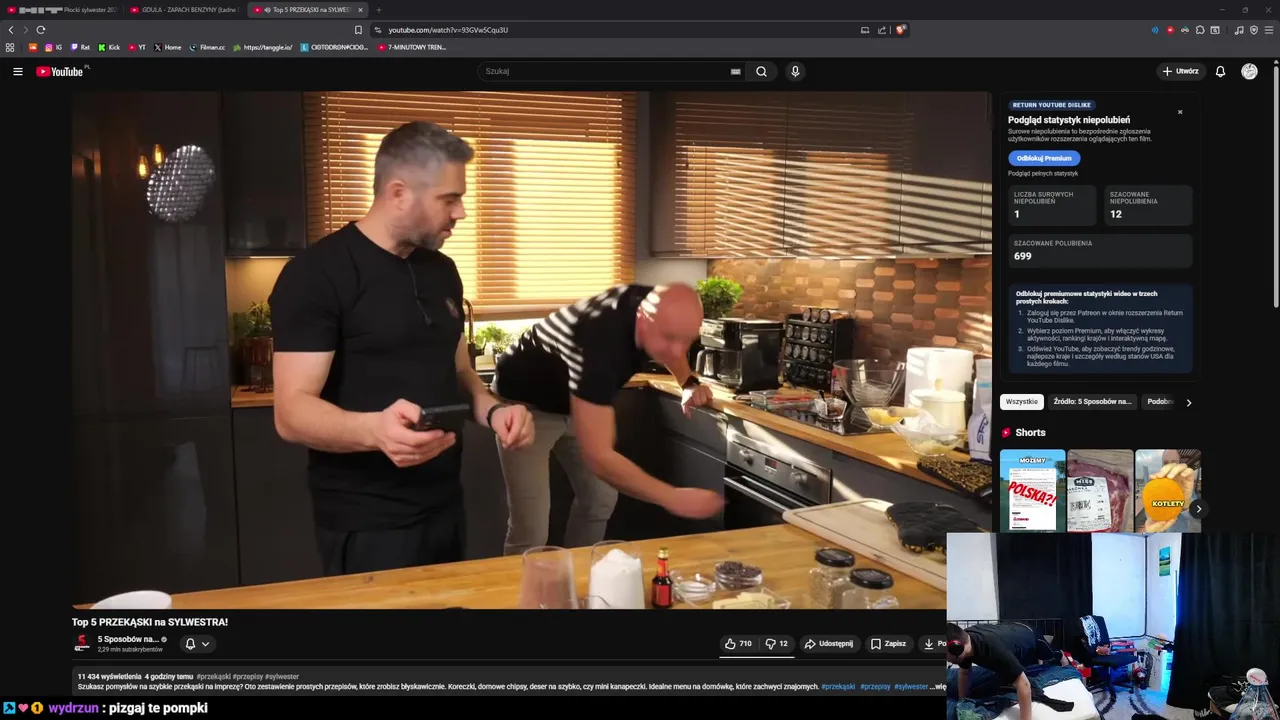The width and height of the screenshot is (1280, 720).
Task: Close Return YouTube Dislike panel
Action: pyautogui.click(x=1180, y=112)
